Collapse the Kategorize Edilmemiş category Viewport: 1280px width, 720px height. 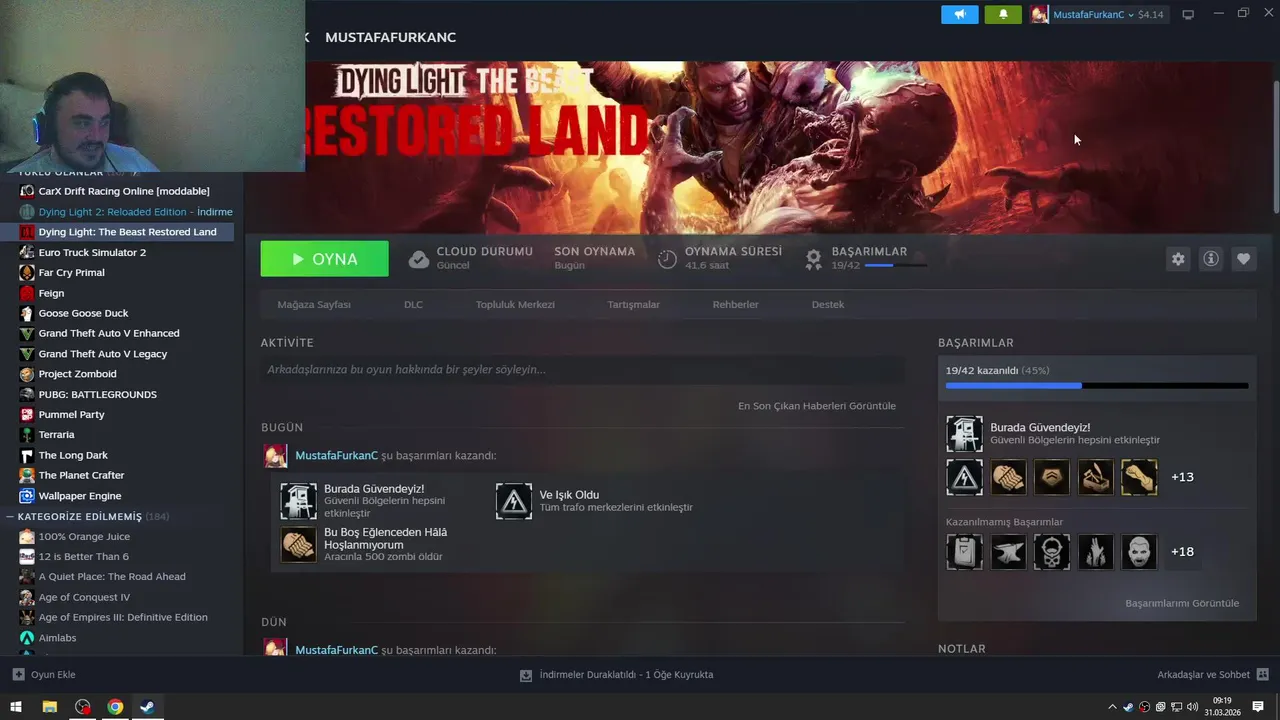pyautogui.click(x=10, y=517)
